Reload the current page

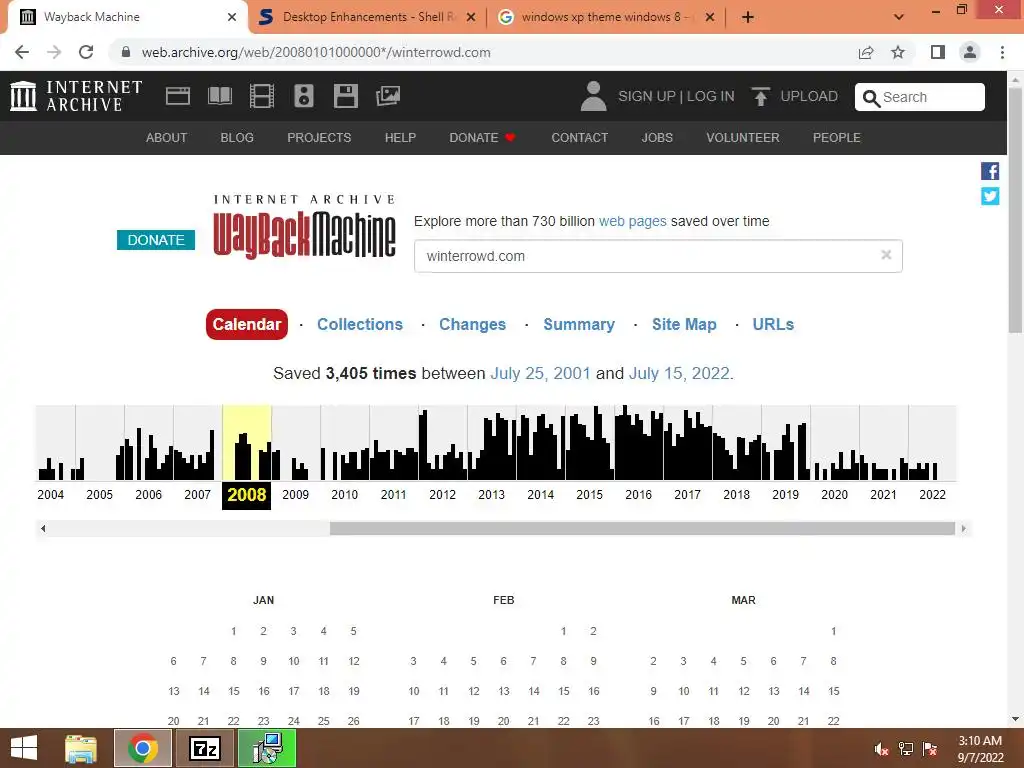coord(86,52)
